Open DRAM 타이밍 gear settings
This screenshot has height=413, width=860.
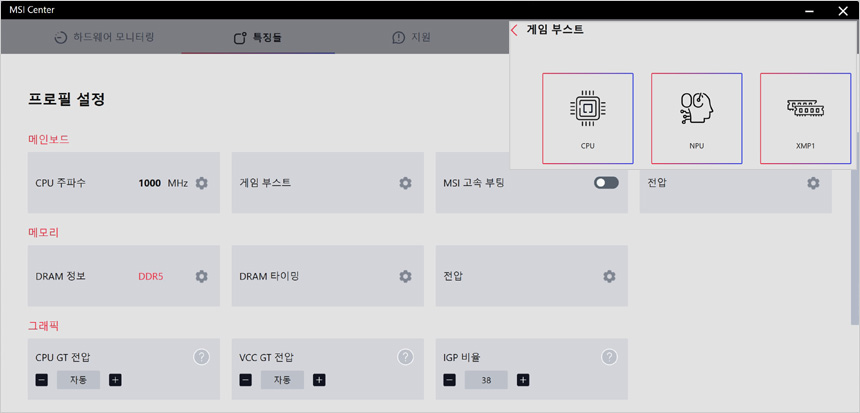[x=405, y=276]
